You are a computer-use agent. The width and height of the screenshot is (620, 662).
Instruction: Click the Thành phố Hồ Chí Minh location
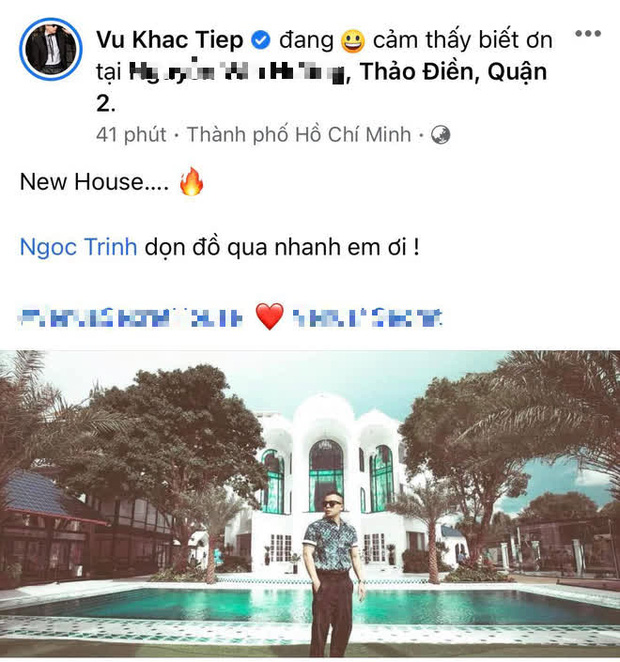click(299, 135)
